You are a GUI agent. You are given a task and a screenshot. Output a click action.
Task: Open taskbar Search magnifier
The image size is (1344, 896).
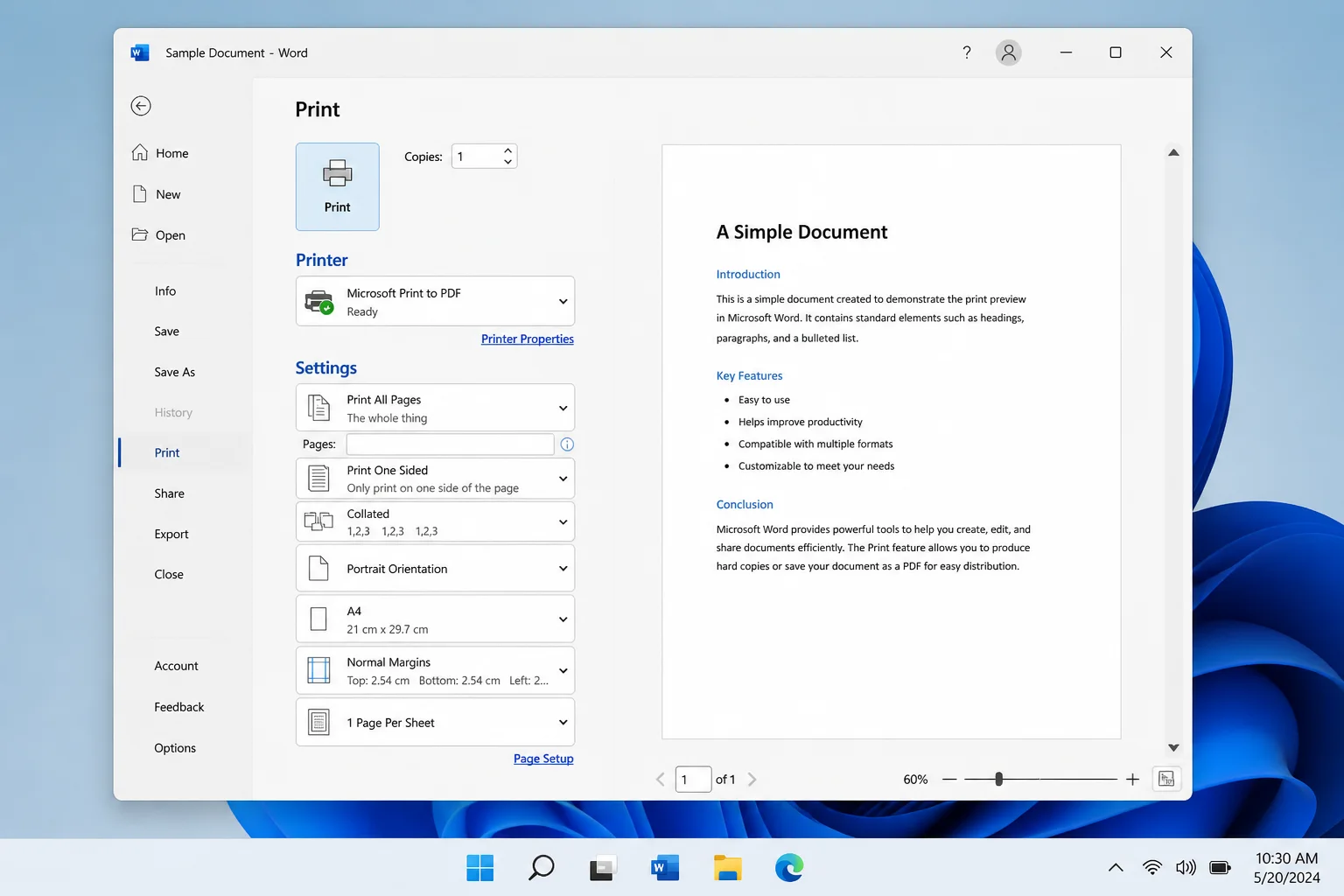[542, 867]
